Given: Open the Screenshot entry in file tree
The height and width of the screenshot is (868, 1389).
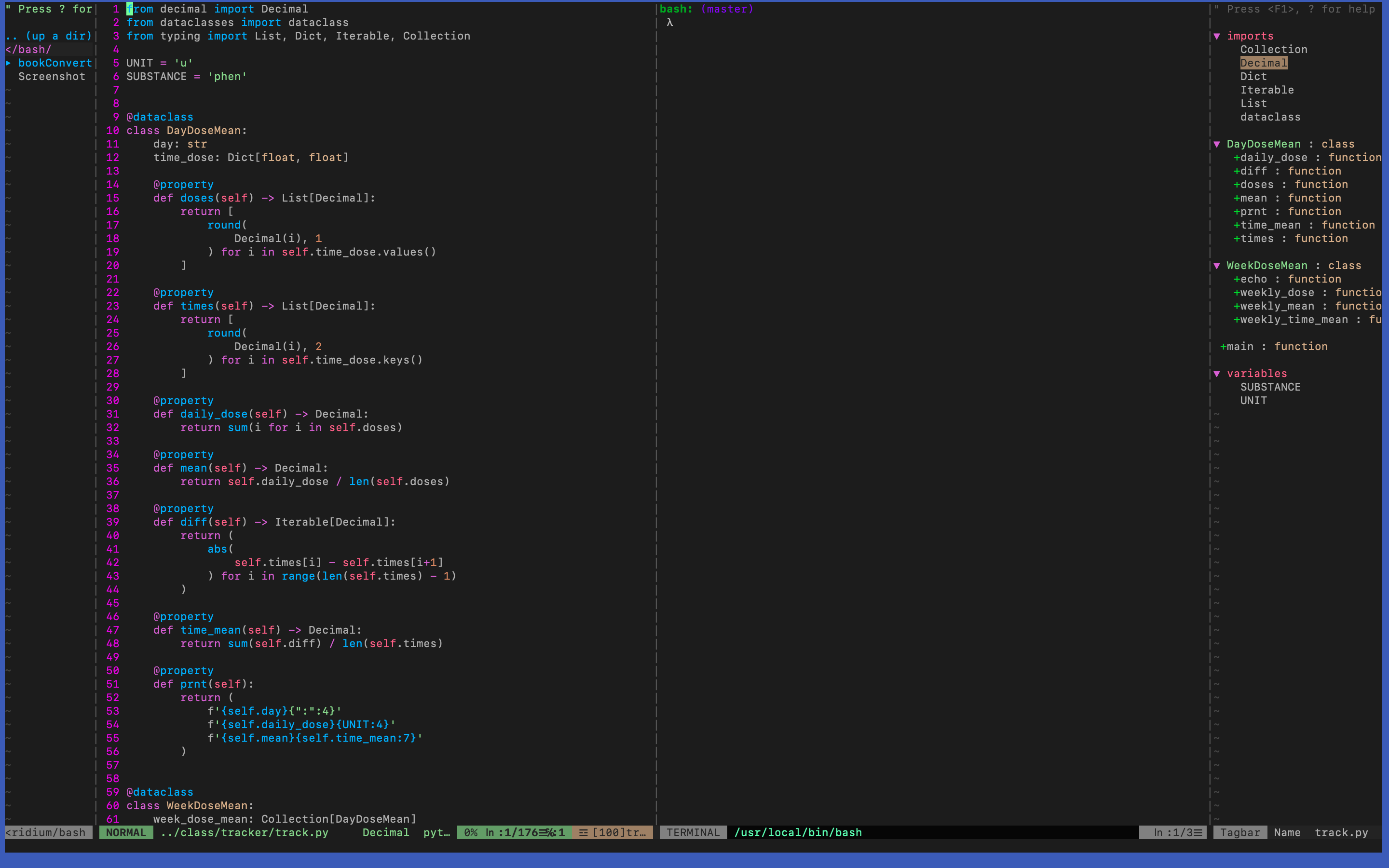Looking at the screenshot, I should tap(52, 77).
